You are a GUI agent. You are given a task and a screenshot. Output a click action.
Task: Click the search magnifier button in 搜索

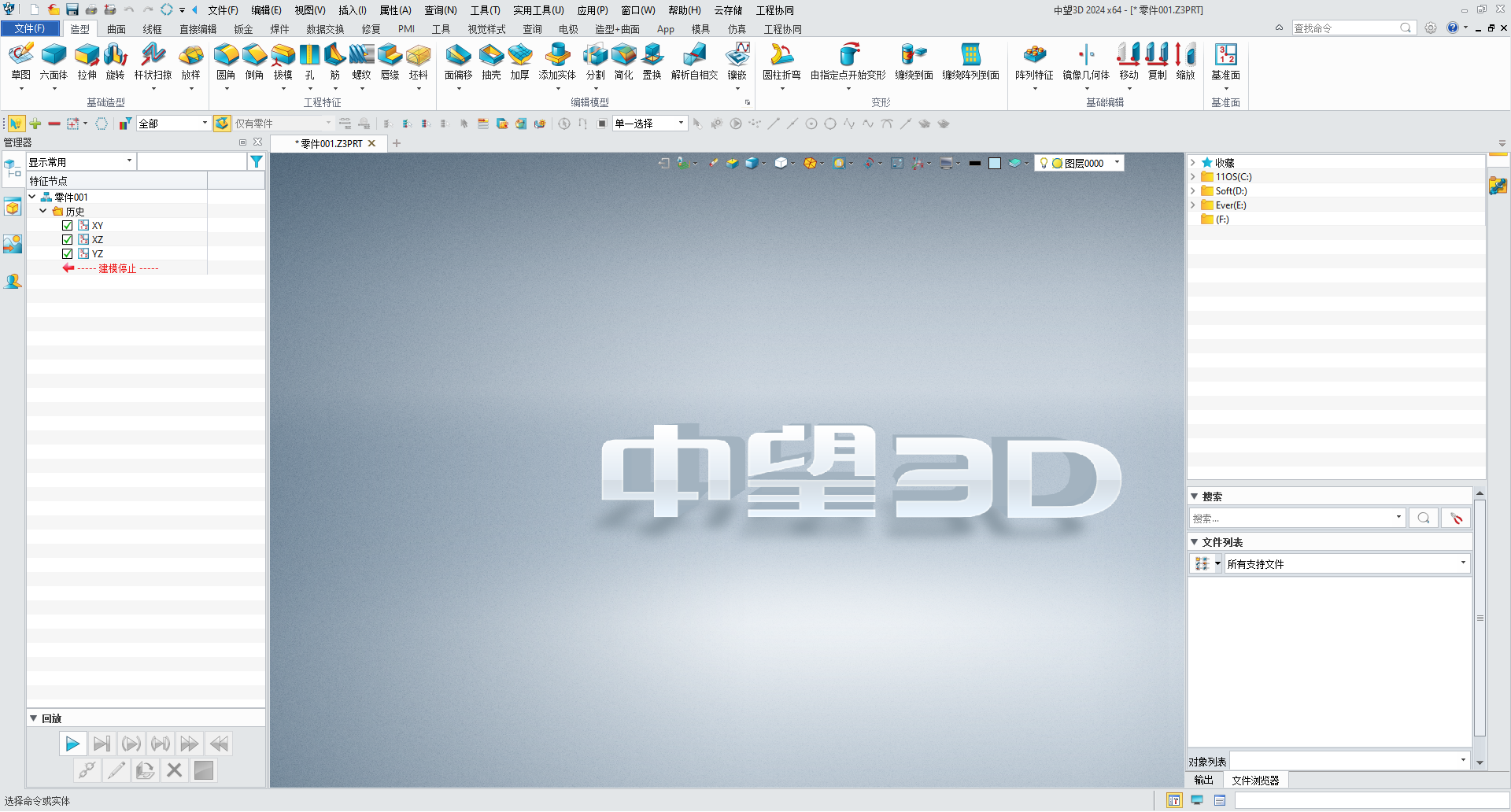pos(1423,518)
